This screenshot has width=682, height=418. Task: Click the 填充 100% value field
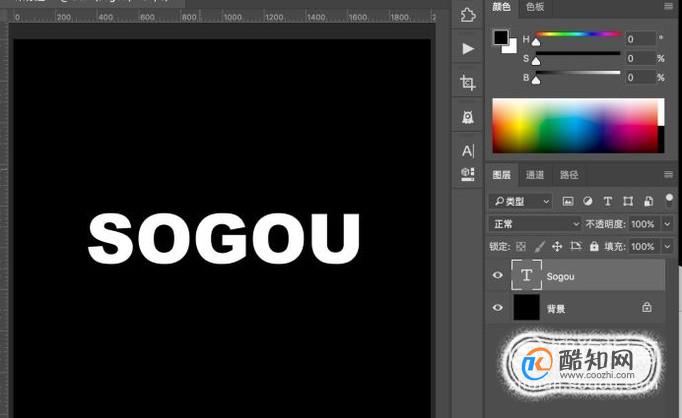[x=644, y=247]
